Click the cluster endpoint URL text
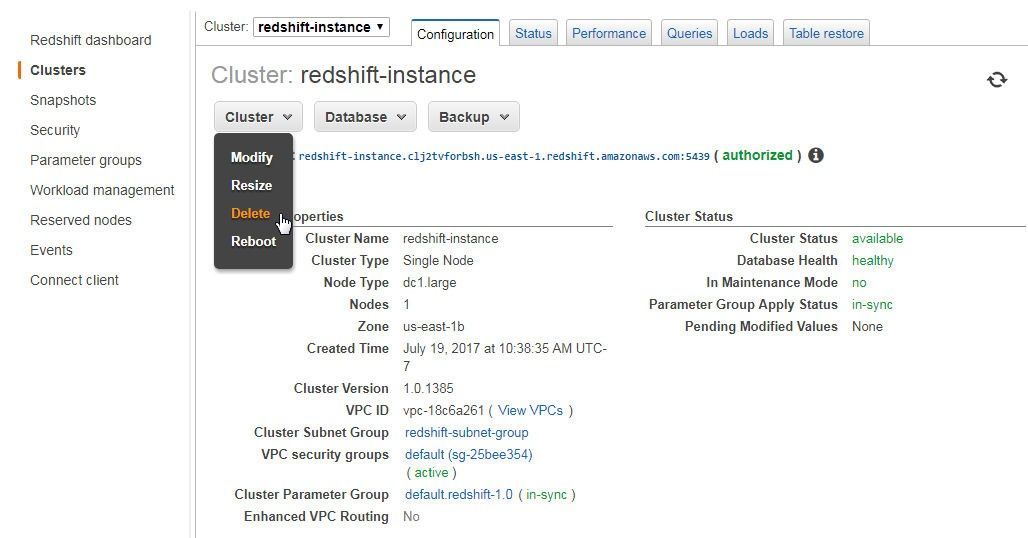Image resolution: width=1028 pixels, height=538 pixels. pyautogui.click(x=504, y=157)
